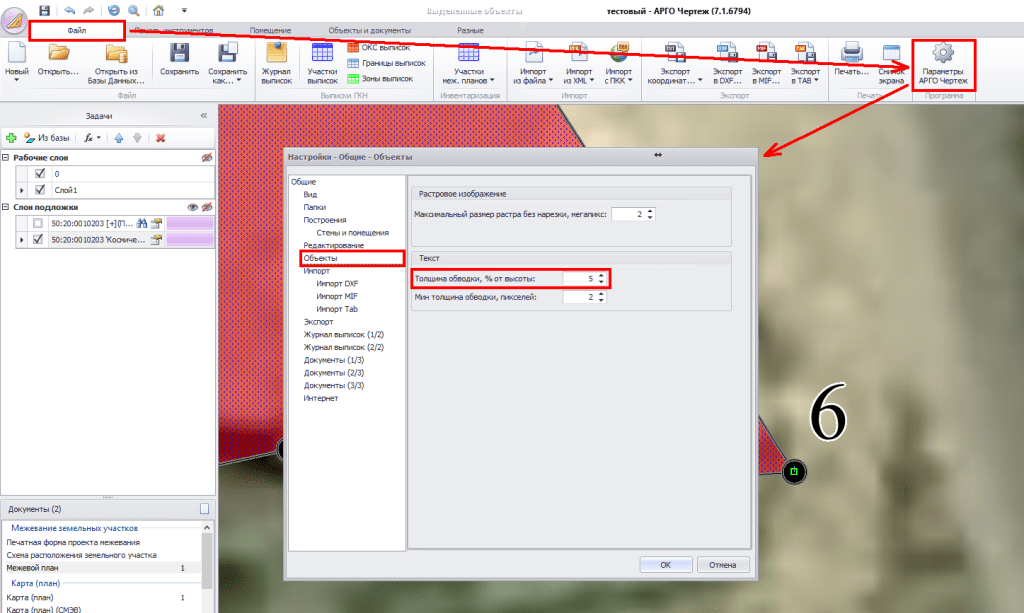Switch to the Помещение tab
This screenshot has height=613, width=1024.
pos(270,31)
